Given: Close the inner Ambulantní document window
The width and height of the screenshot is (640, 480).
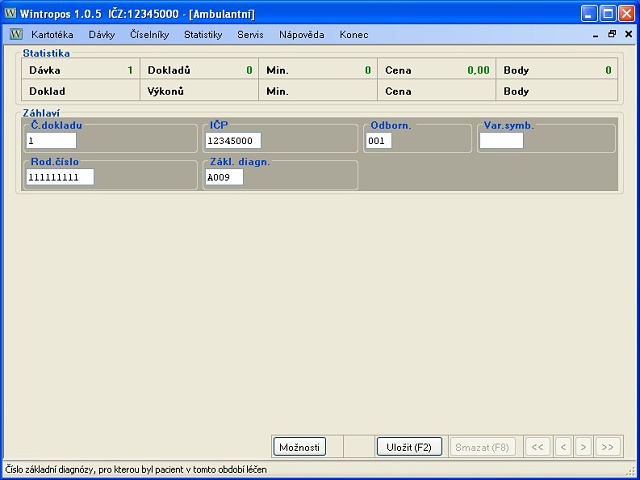Looking at the screenshot, I should (x=629, y=34).
